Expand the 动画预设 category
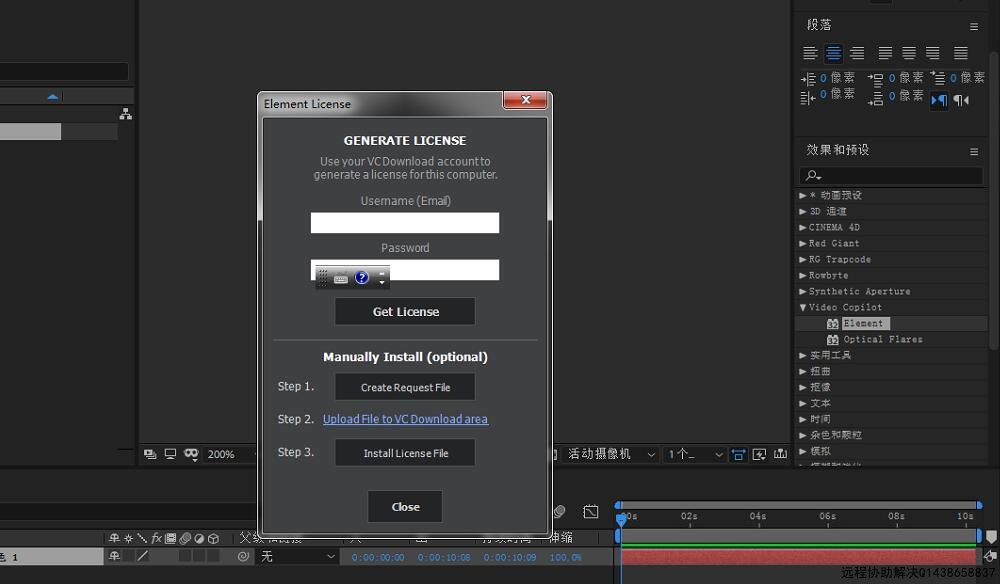1000x584 pixels. point(803,195)
